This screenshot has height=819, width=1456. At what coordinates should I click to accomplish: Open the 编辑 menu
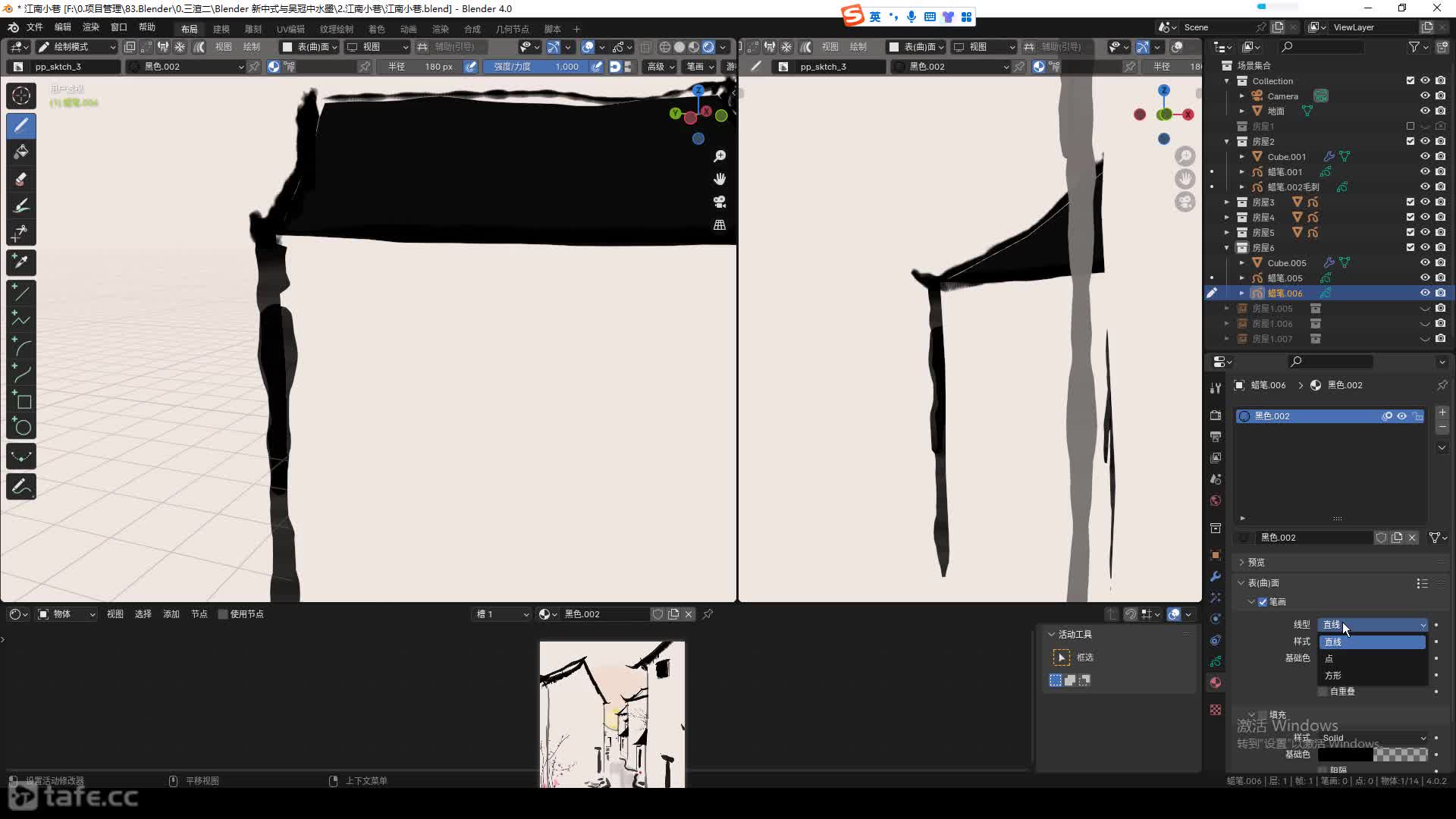point(63,28)
